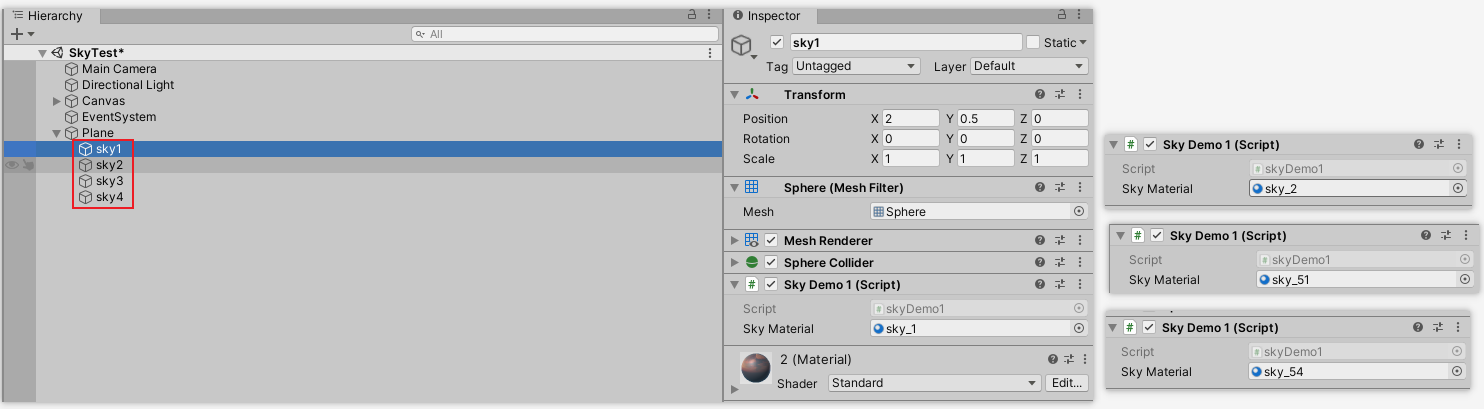Pick sky_1 material with object selector
This screenshot has height=409, width=1484.
pyautogui.click(x=1079, y=328)
